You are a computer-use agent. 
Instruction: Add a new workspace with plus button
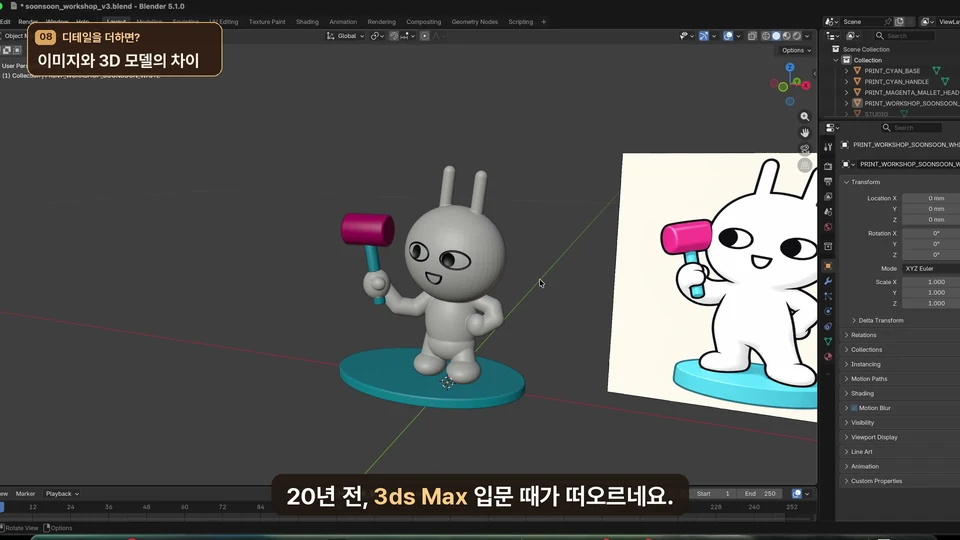(x=543, y=22)
